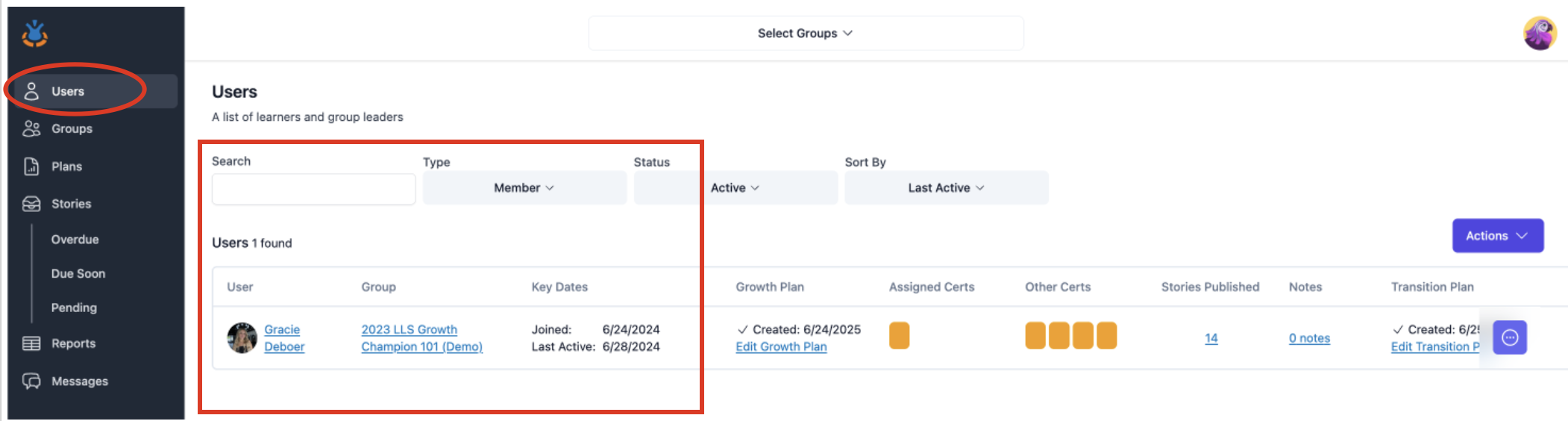Click the Reports table icon
The height and width of the screenshot is (421, 1568).
[31, 343]
